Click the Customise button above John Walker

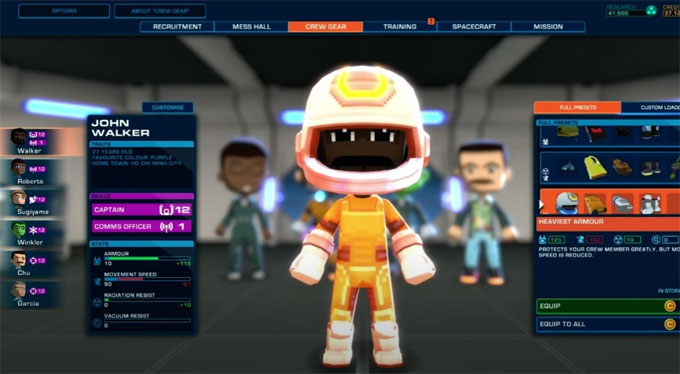coord(168,107)
